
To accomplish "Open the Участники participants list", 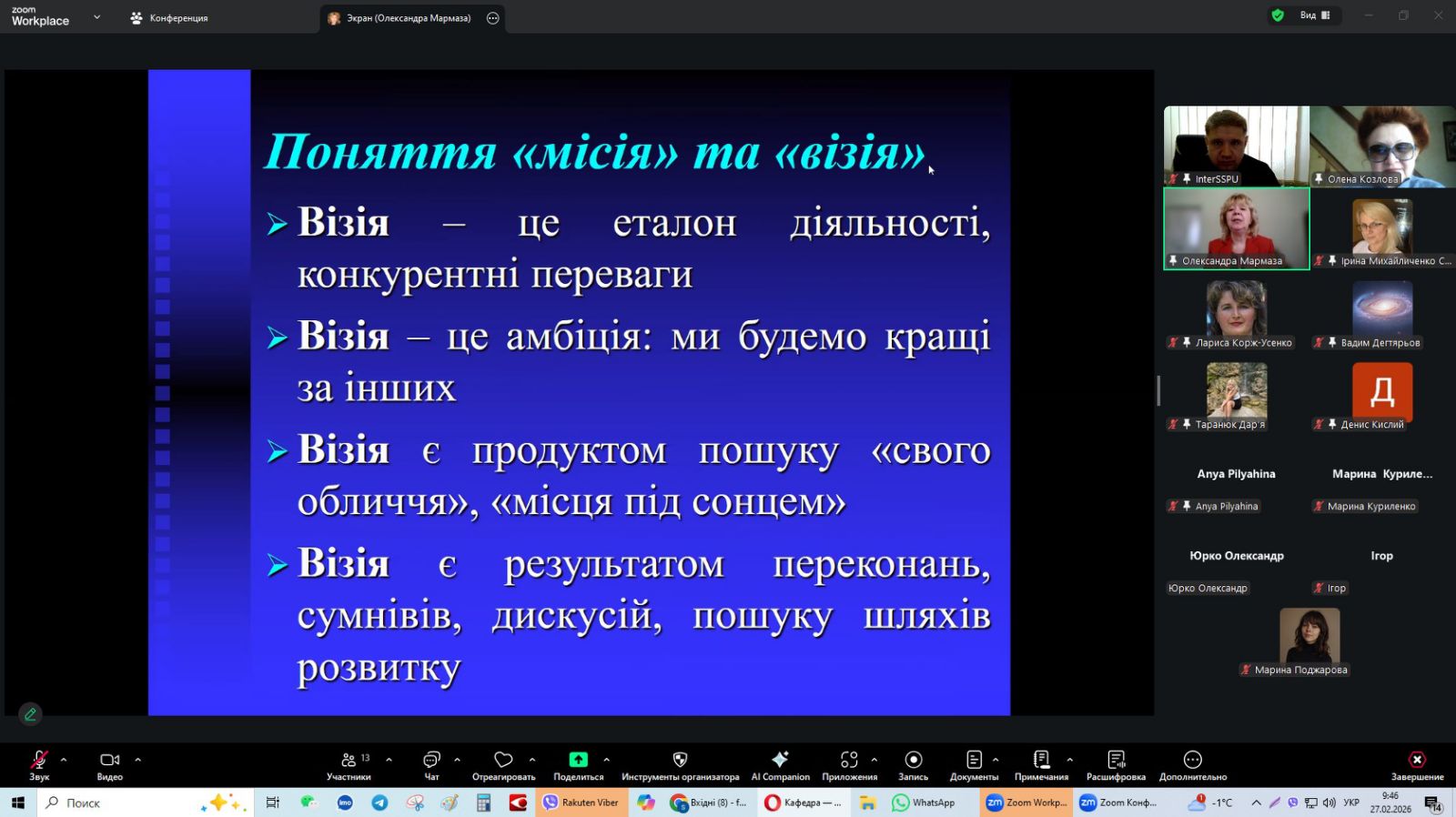I will tap(349, 760).
